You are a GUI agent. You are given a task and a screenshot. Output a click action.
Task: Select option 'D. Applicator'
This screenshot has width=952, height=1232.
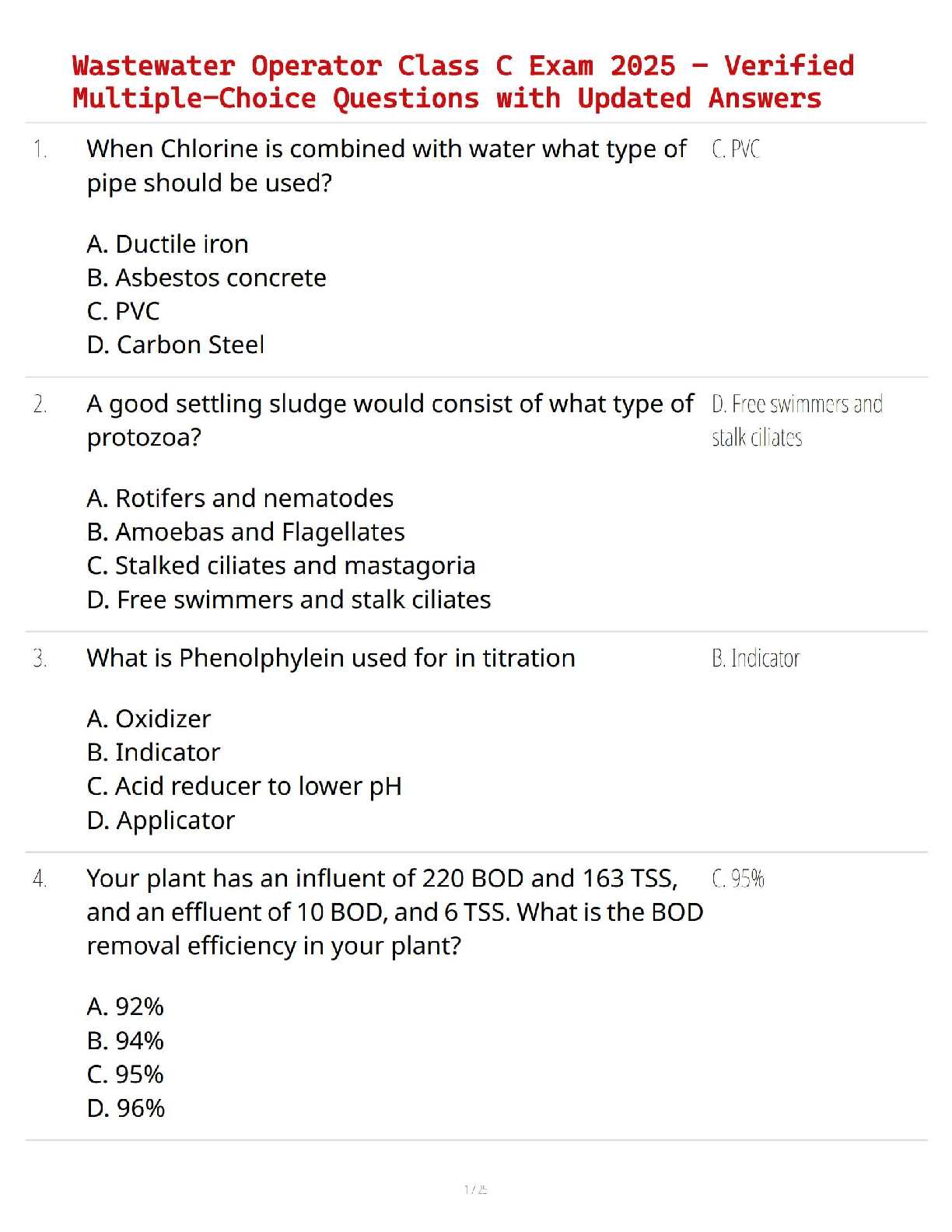pyautogui.click(x=160, y=821)
